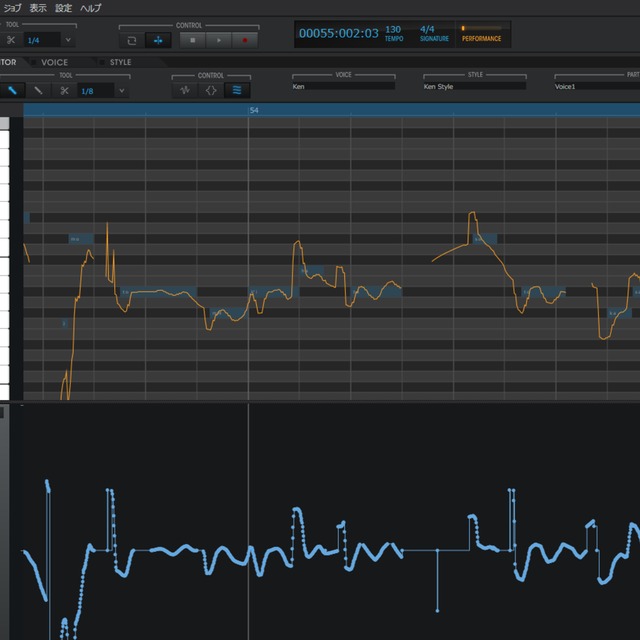Select the pencil tool in editor toolbar

[13, 90]
